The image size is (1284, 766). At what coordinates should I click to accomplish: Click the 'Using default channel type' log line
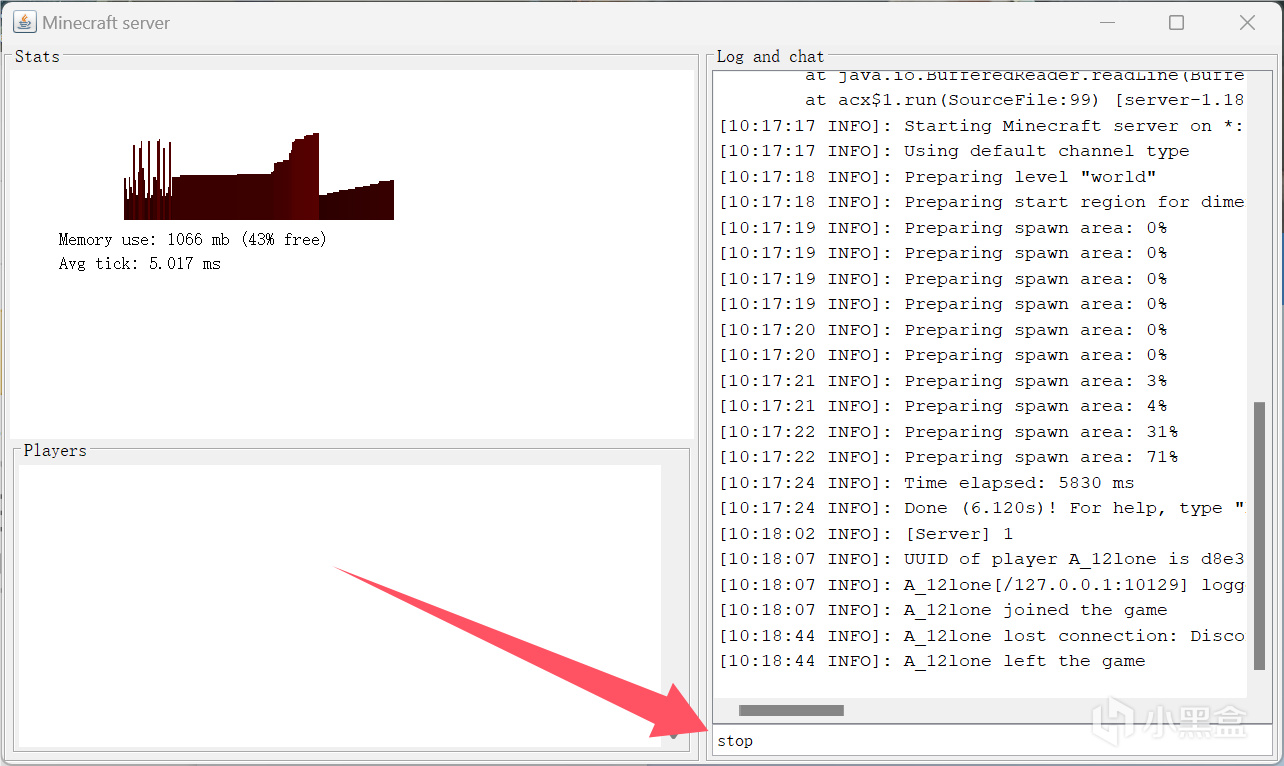pos(955,151)
